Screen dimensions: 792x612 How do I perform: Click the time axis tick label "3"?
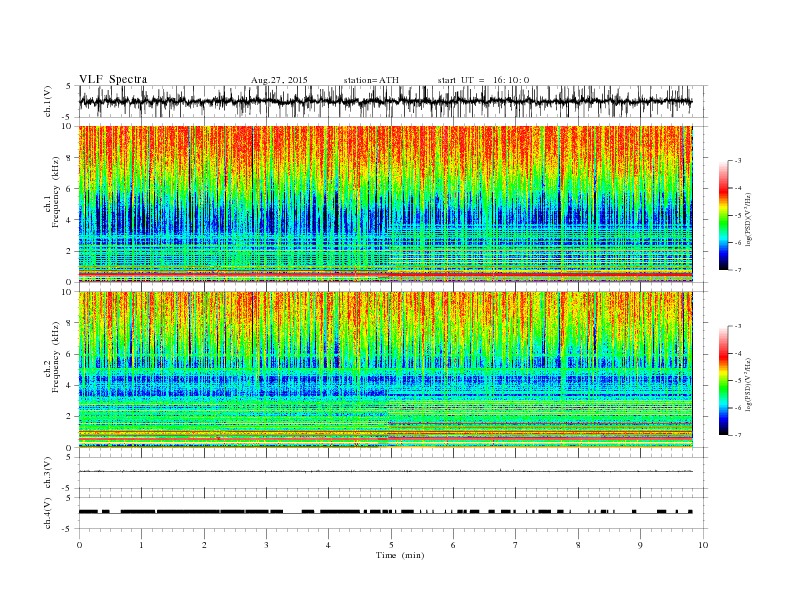(x=266, y=545)
